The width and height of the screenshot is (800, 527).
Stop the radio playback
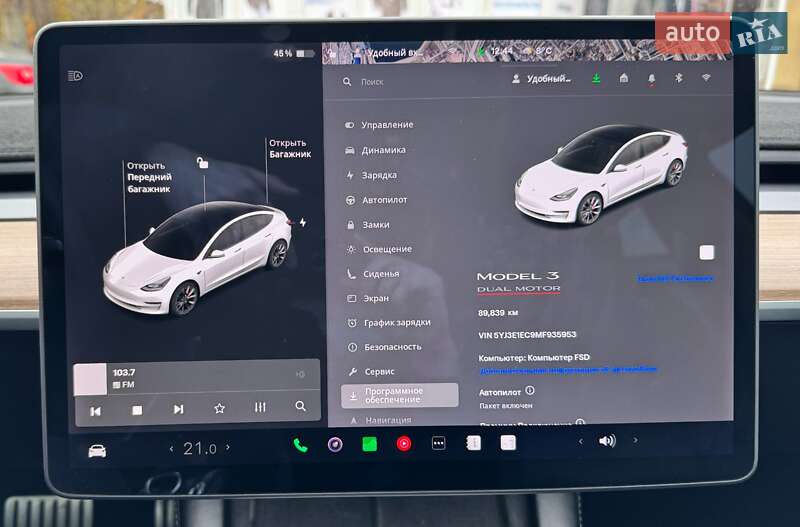point(137,410)
